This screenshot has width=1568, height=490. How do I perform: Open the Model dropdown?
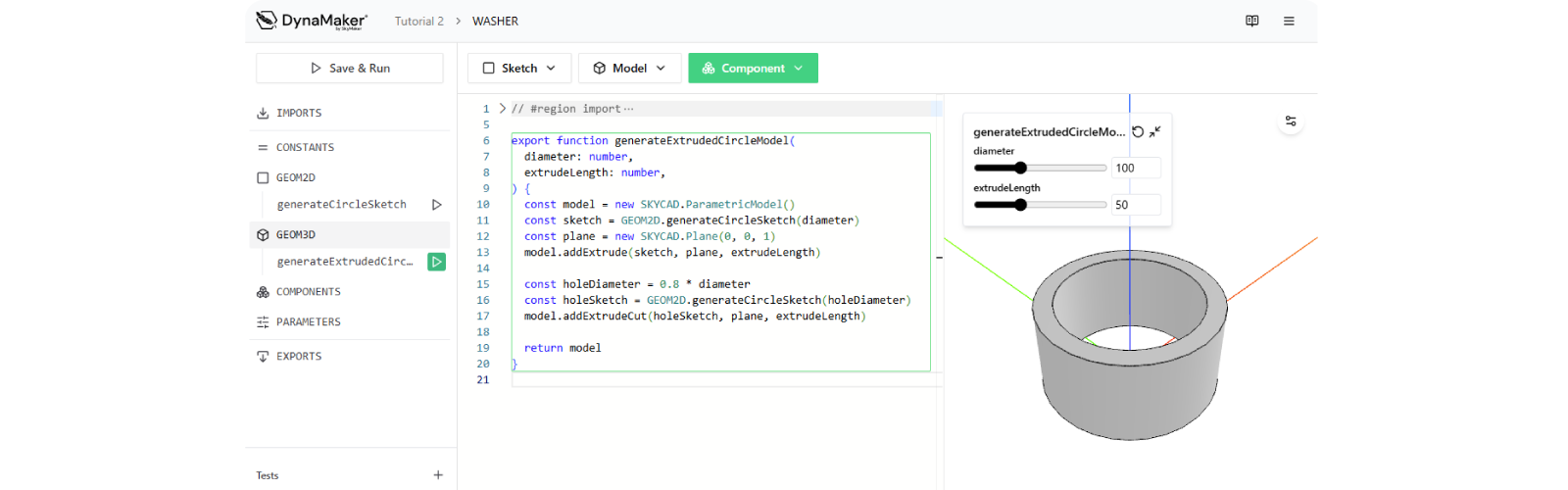click(x=629, y=69)
